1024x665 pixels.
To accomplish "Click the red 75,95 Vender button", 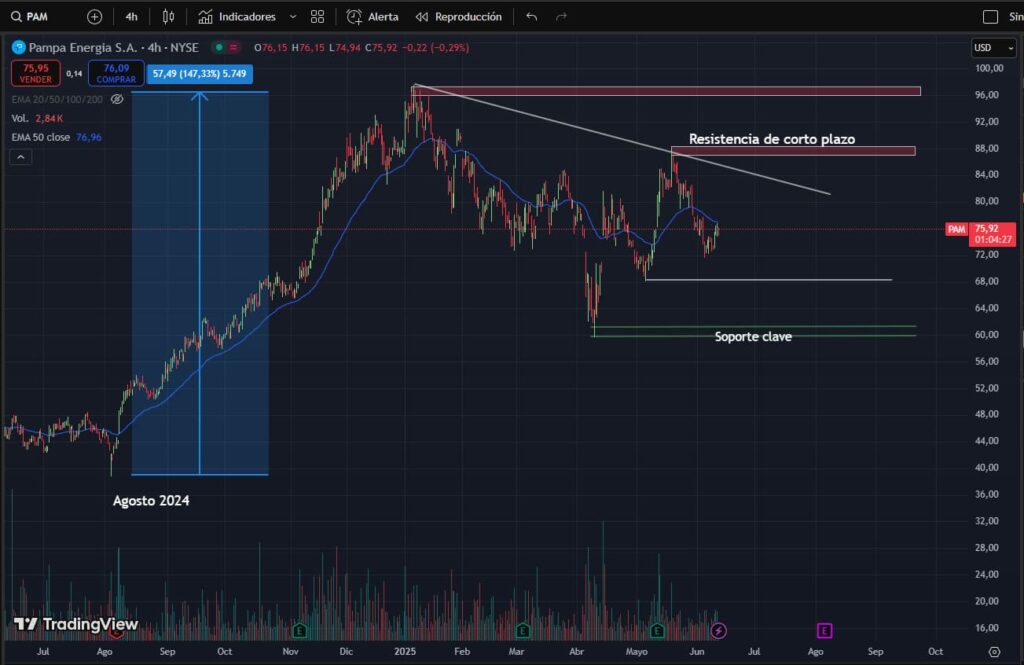I will click(35, 73).
